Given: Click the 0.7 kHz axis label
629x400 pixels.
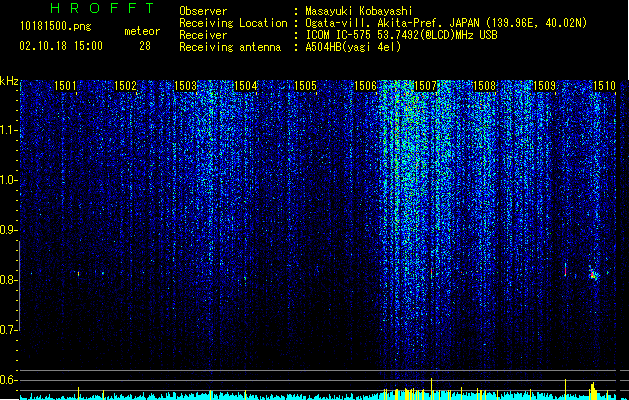Looking at the screenshot, I should click(8, 330).
